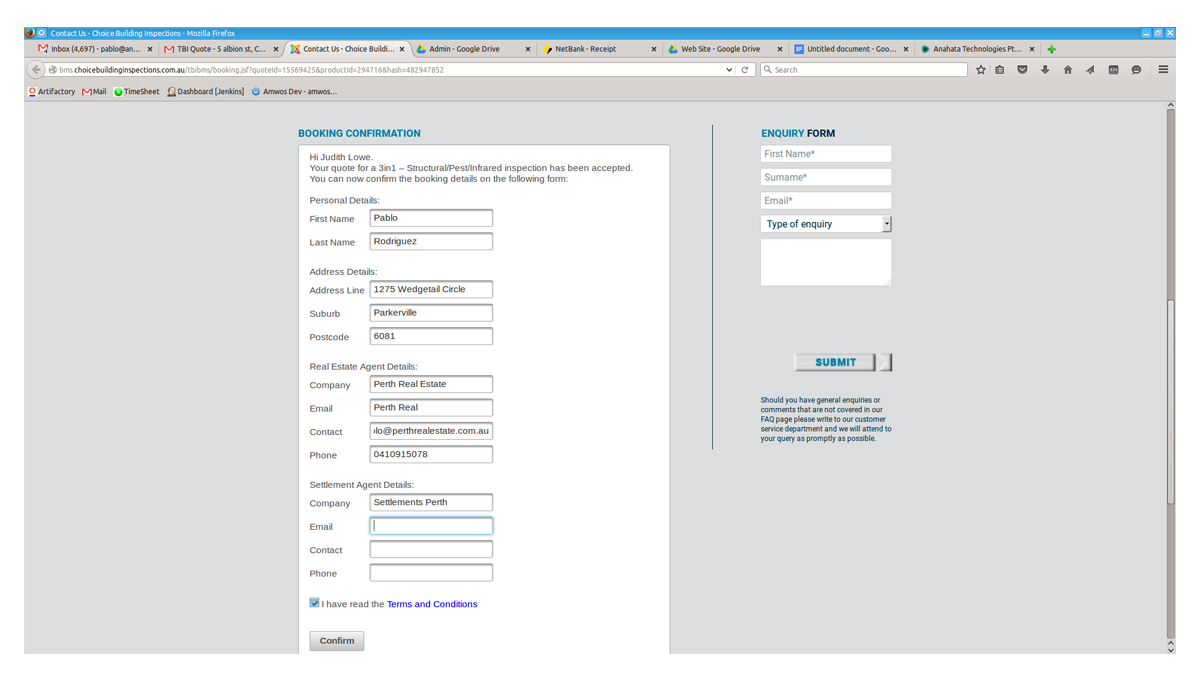Click the enquiry Surname* field
The image size is (1200, 680).
pyautogui.click(x=826, y=177)
